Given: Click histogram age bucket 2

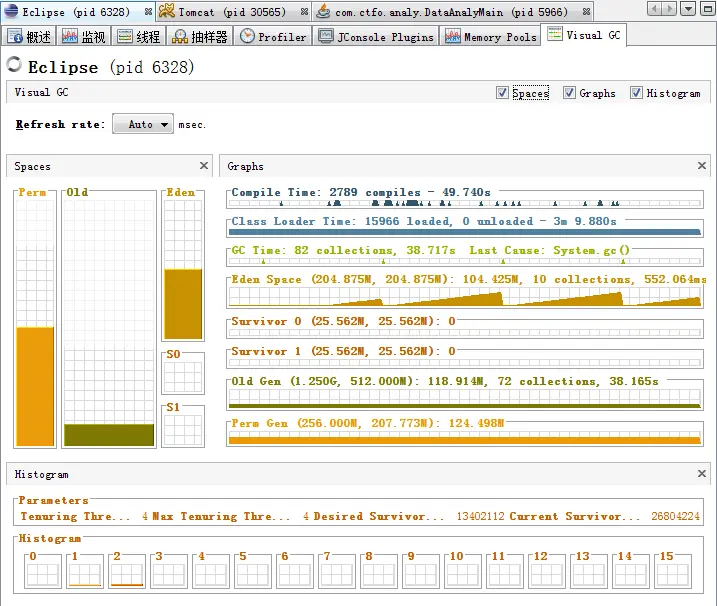Looking at the screenshot, I should [x=127, y=572].
